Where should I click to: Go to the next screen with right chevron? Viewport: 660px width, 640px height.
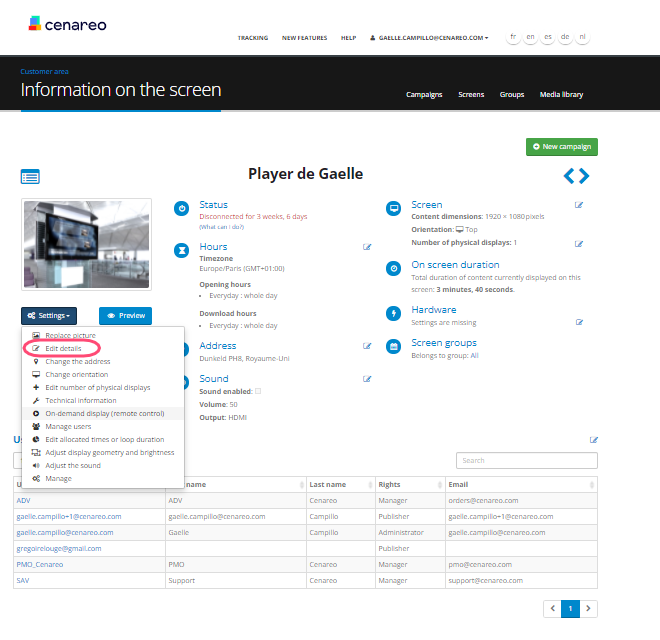[584, 176]
